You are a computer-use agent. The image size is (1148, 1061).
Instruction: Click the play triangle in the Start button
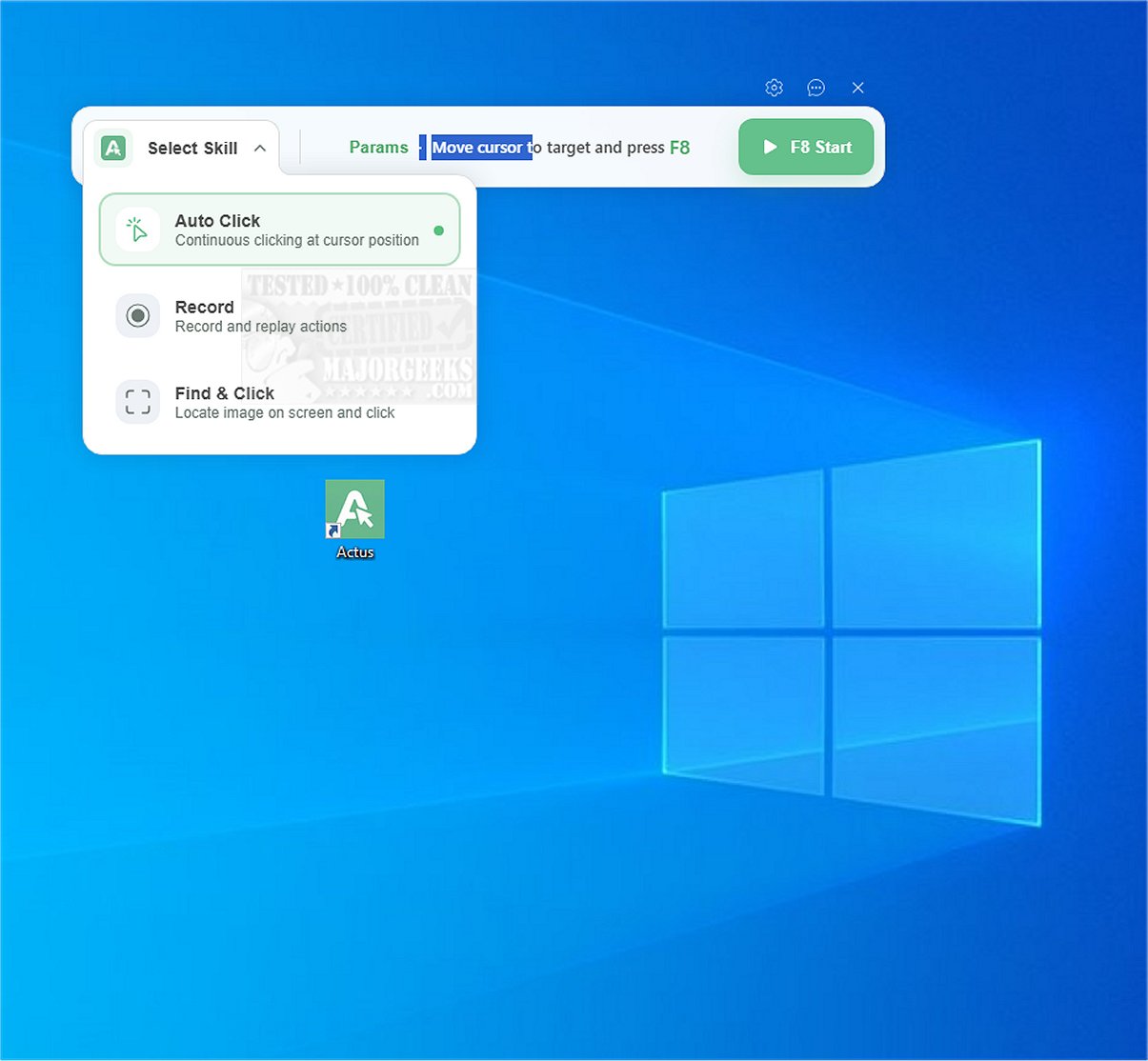(770, 148)
